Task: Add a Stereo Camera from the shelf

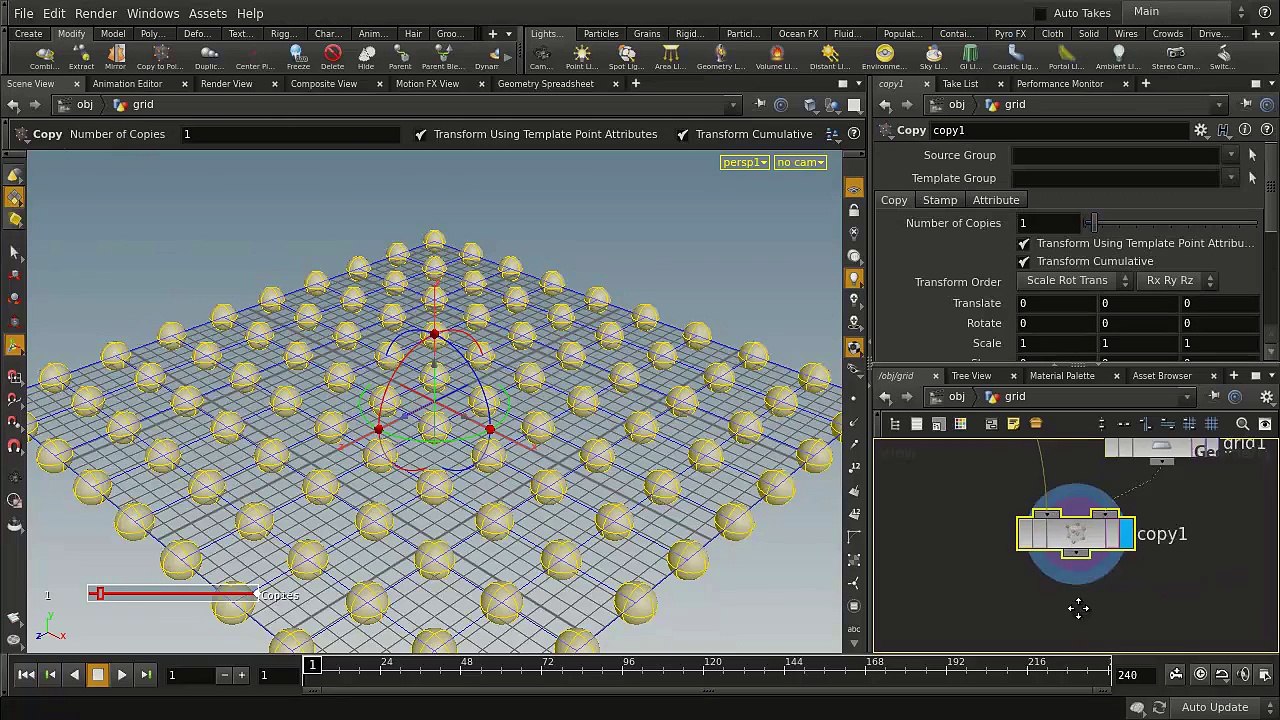Action: tap(1175, 57)
